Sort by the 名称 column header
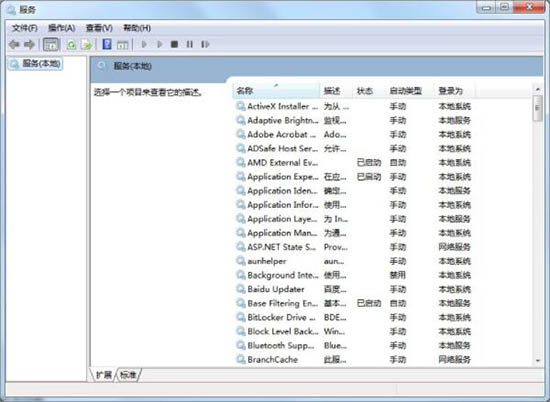Viewport: 550px width, 402px height. coord(276,91)
